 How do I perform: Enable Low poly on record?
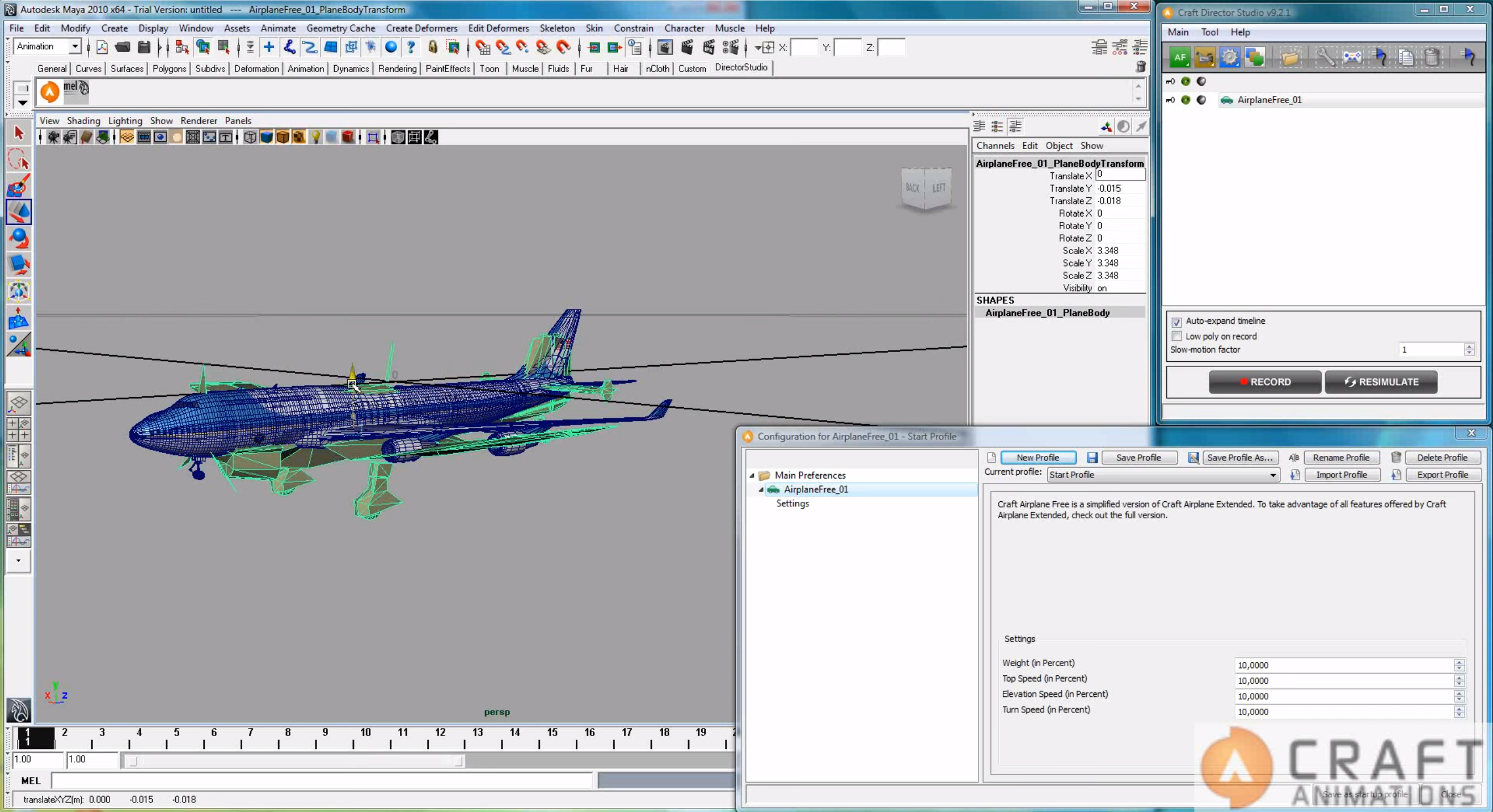click(x=1176, y=336)
